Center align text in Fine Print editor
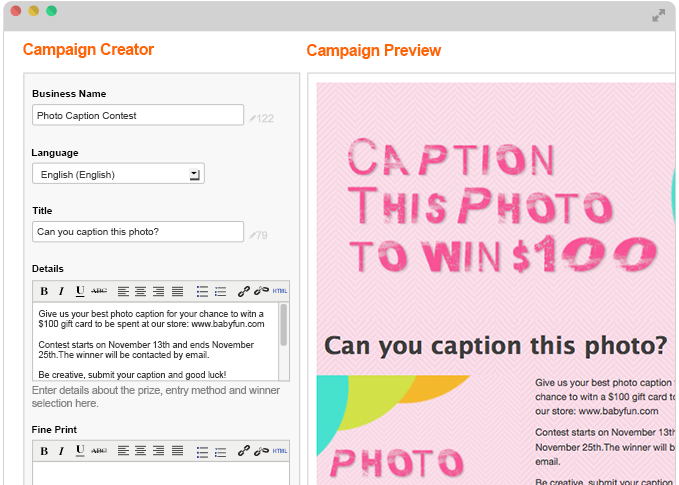The image size is (679, 485). click(140, 451)
